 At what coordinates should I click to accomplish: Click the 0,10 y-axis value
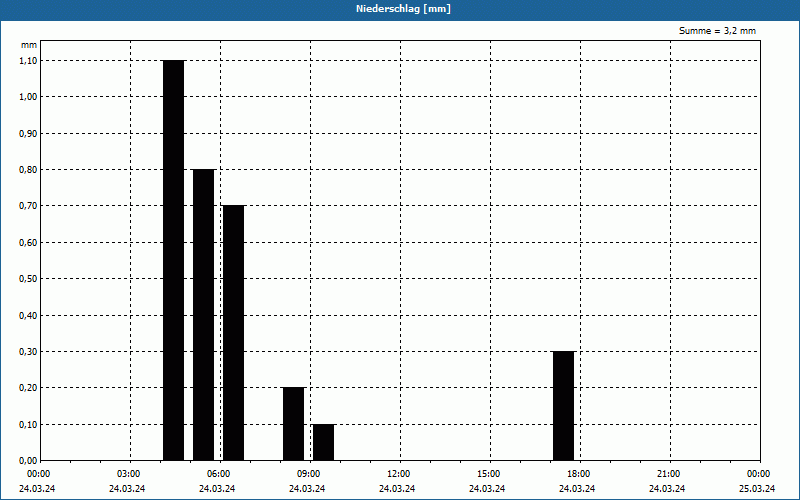(28, 424)
